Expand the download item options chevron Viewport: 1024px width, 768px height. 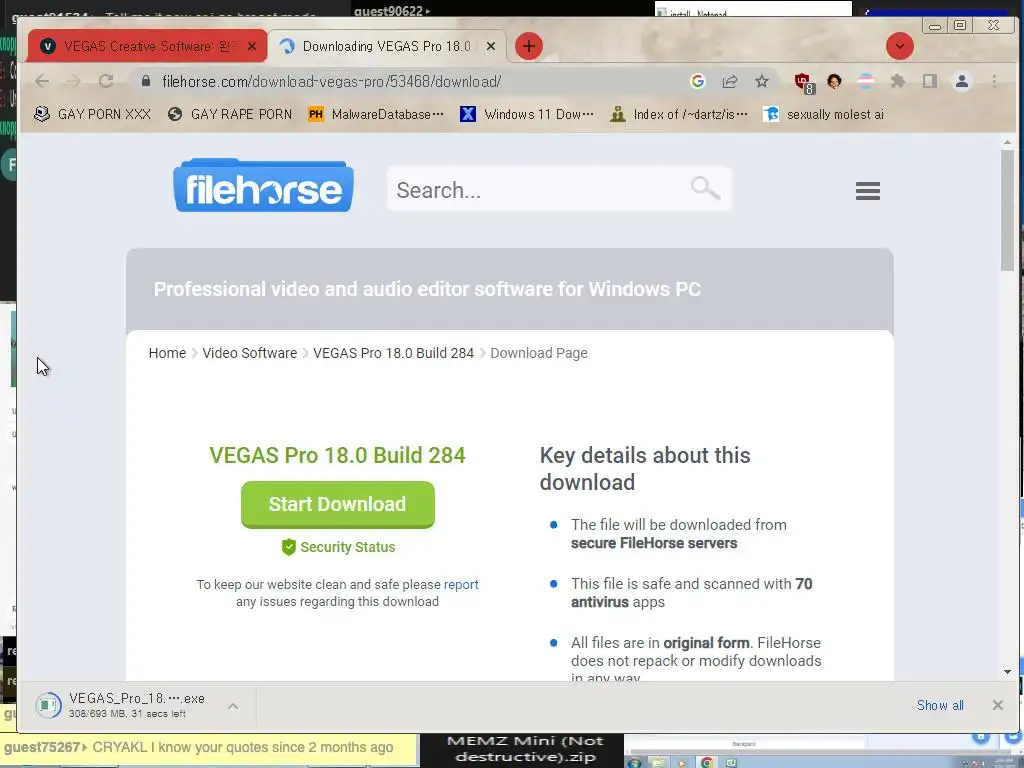pyautogui.click(x=232, y=706)
